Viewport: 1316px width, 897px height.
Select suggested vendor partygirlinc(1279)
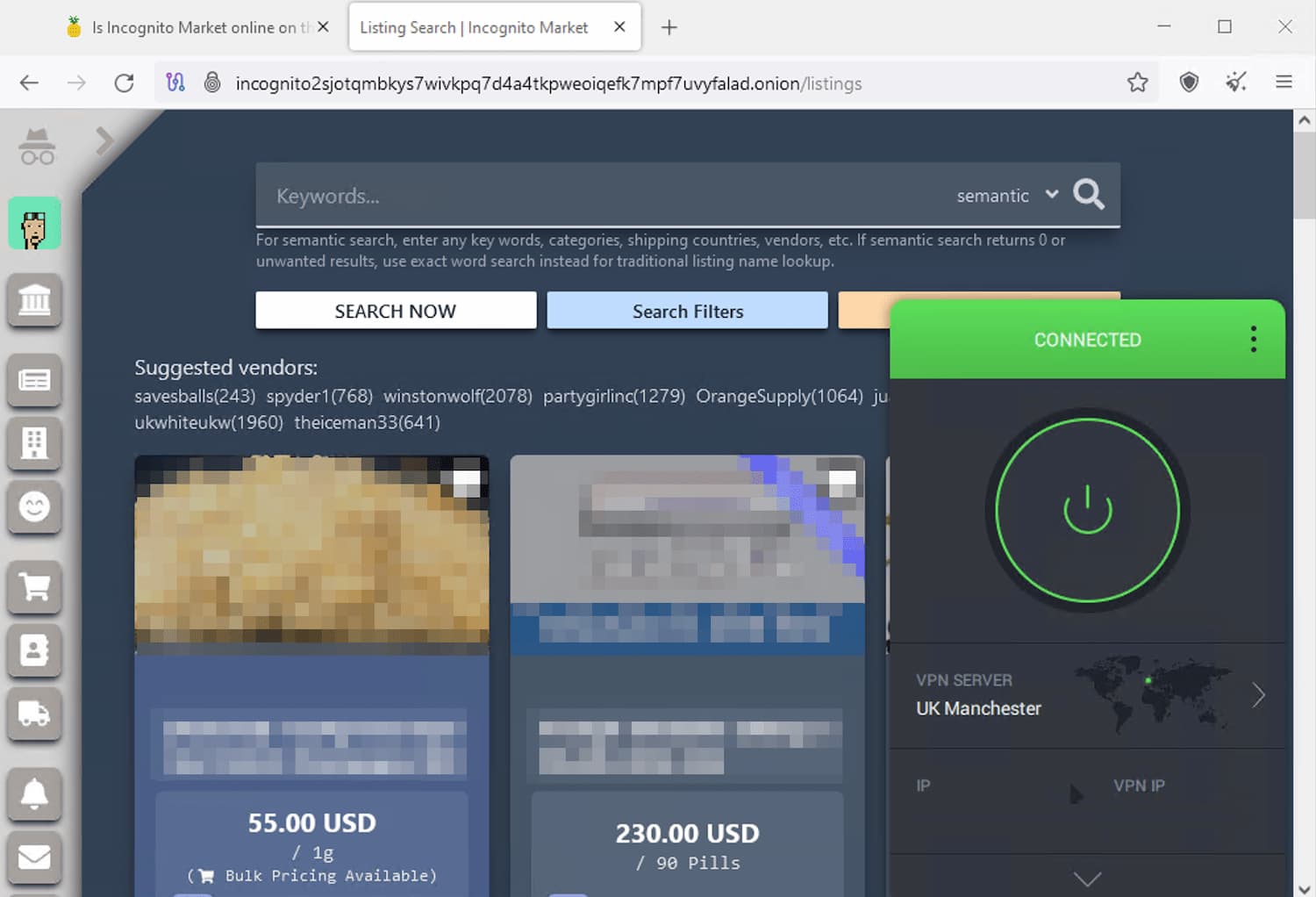click(x=614, y=396)
